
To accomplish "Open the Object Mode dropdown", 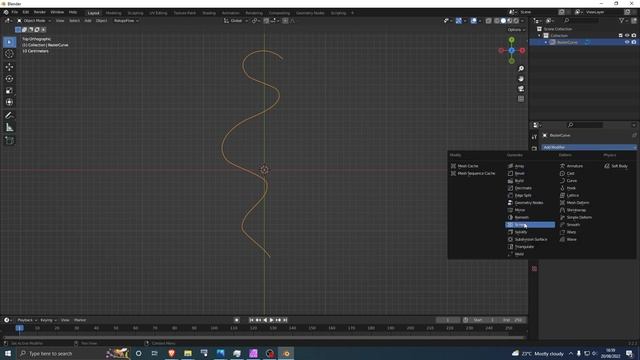I will click(x=34, y=20).
